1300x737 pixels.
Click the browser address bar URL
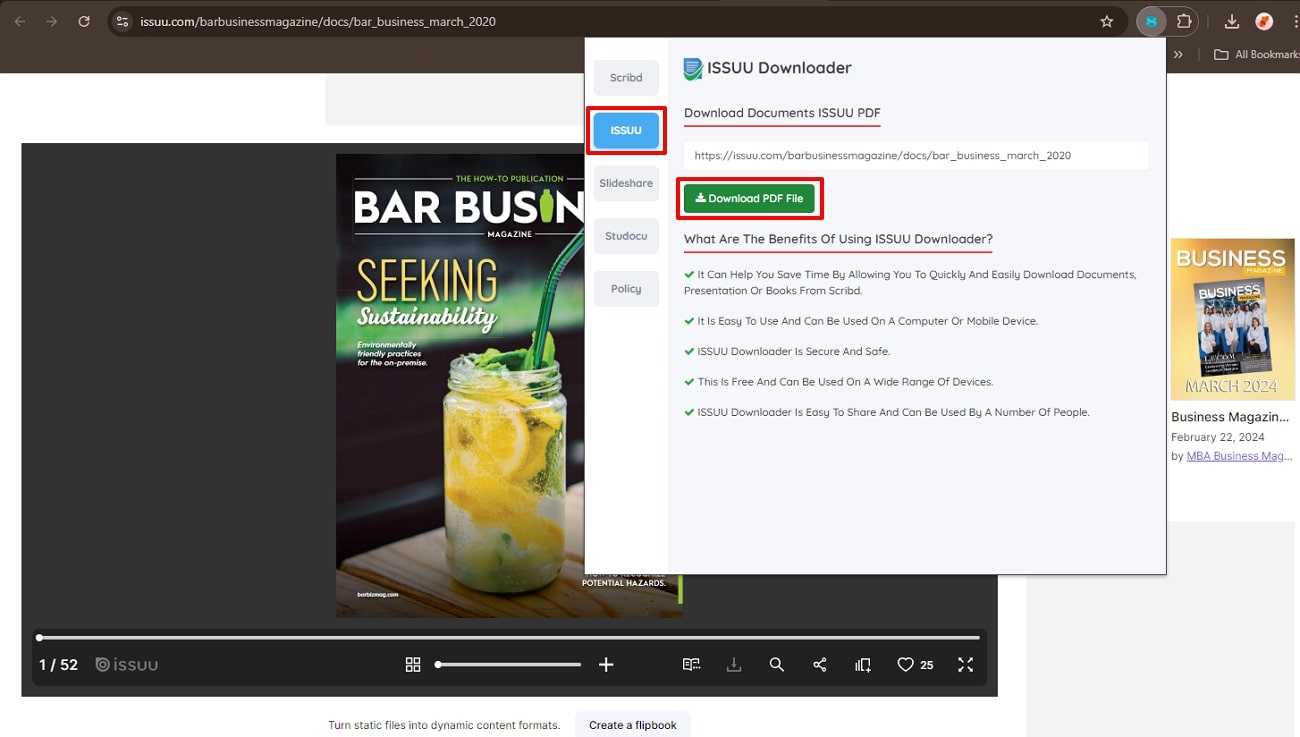point(318,21)
